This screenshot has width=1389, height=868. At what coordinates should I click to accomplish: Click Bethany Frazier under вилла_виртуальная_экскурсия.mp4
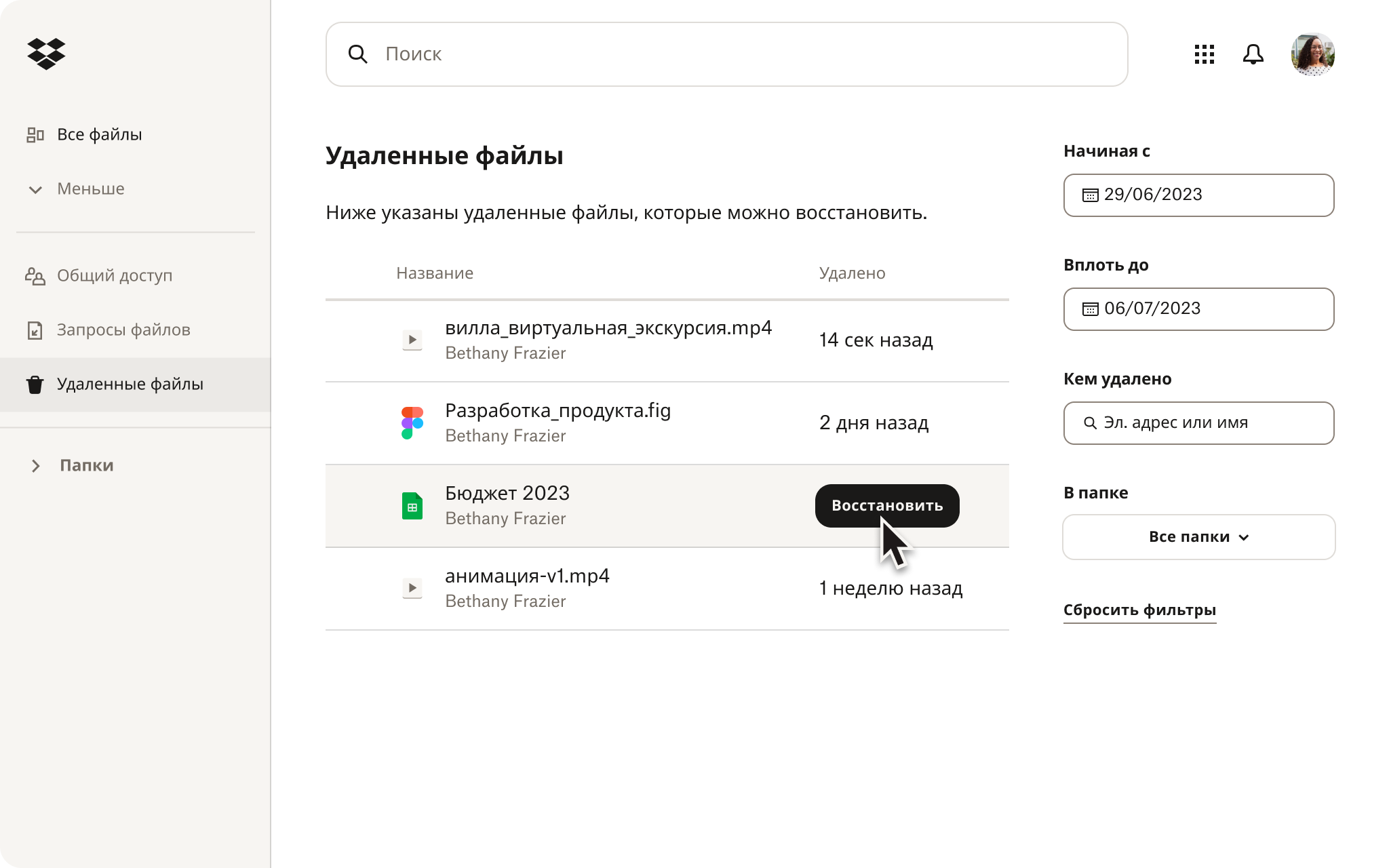[505, 353]
